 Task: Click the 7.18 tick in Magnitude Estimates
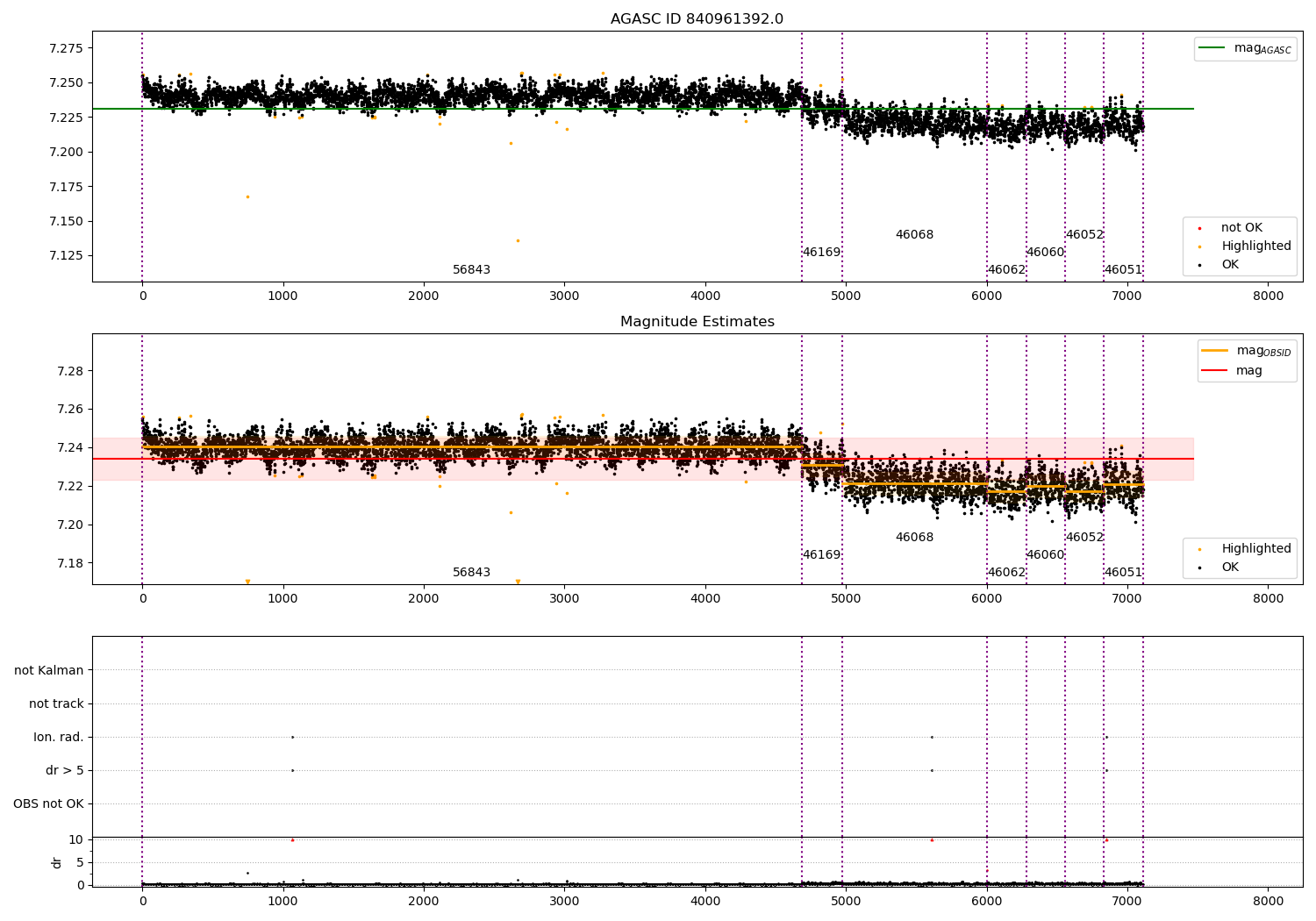pos(70,564)
